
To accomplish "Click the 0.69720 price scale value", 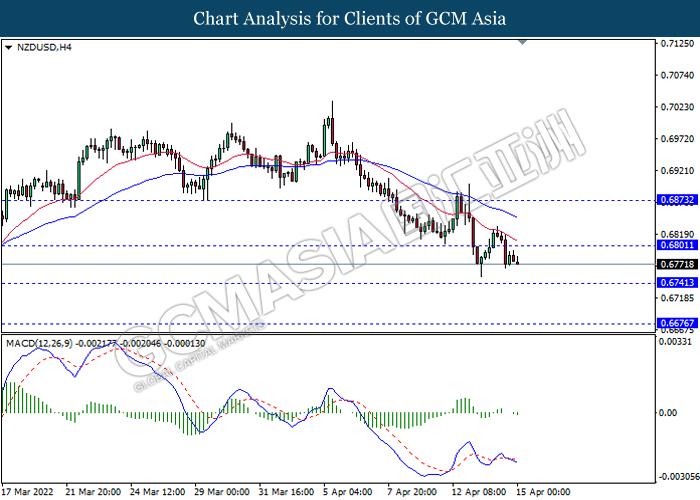I will click(x=677, y=139).
